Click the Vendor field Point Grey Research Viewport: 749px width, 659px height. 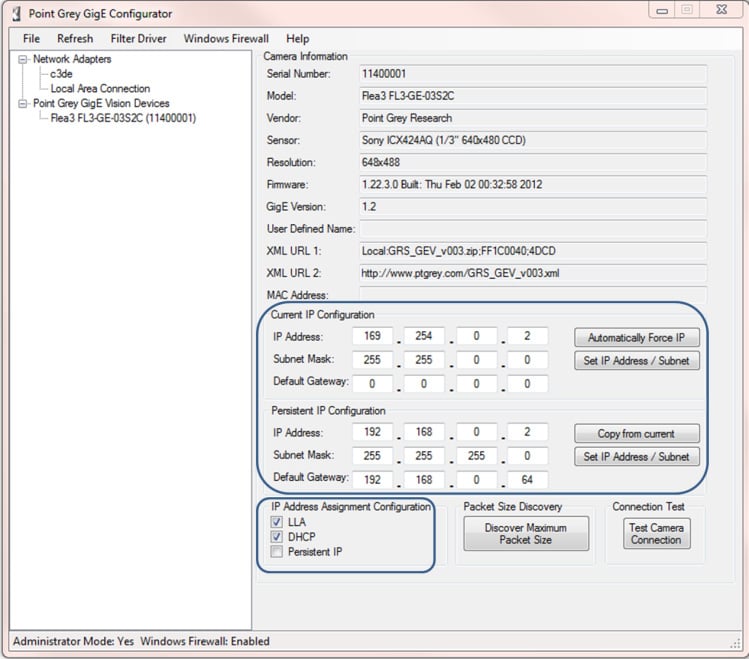pyautogui.click(x=533, y=118)
